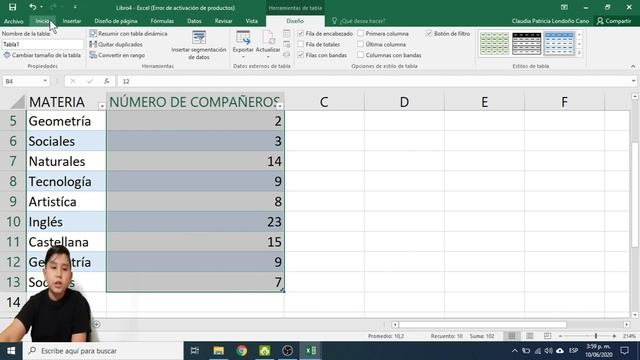Click Cambiar tamaño de la tabla
Screen dimensions: 640x360
42,55
